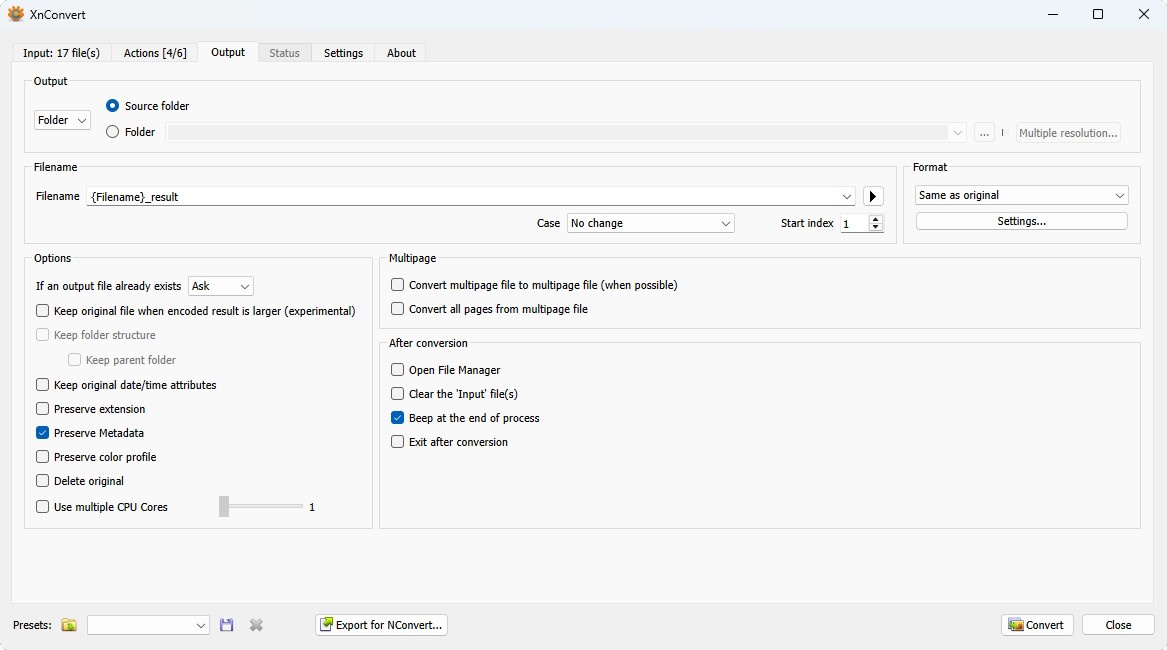Open the presets folder icon
Viewport: 1167px width, 650px height.
69,625
